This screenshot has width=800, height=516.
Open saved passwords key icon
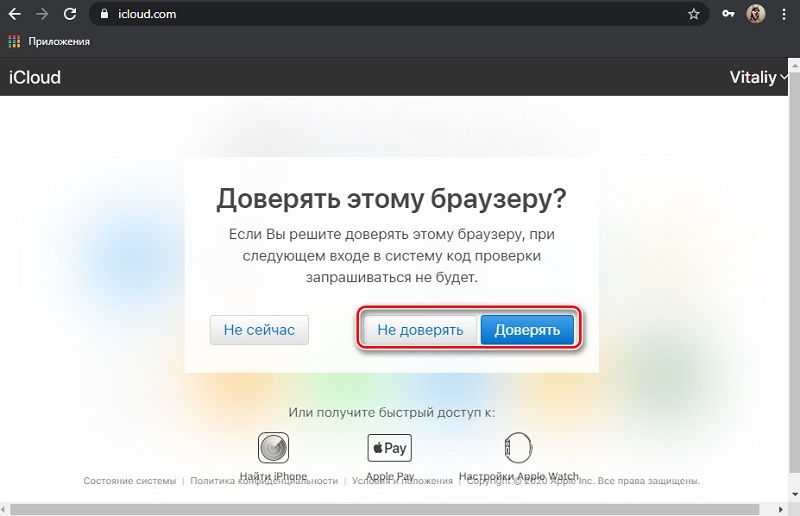[728, 14]
